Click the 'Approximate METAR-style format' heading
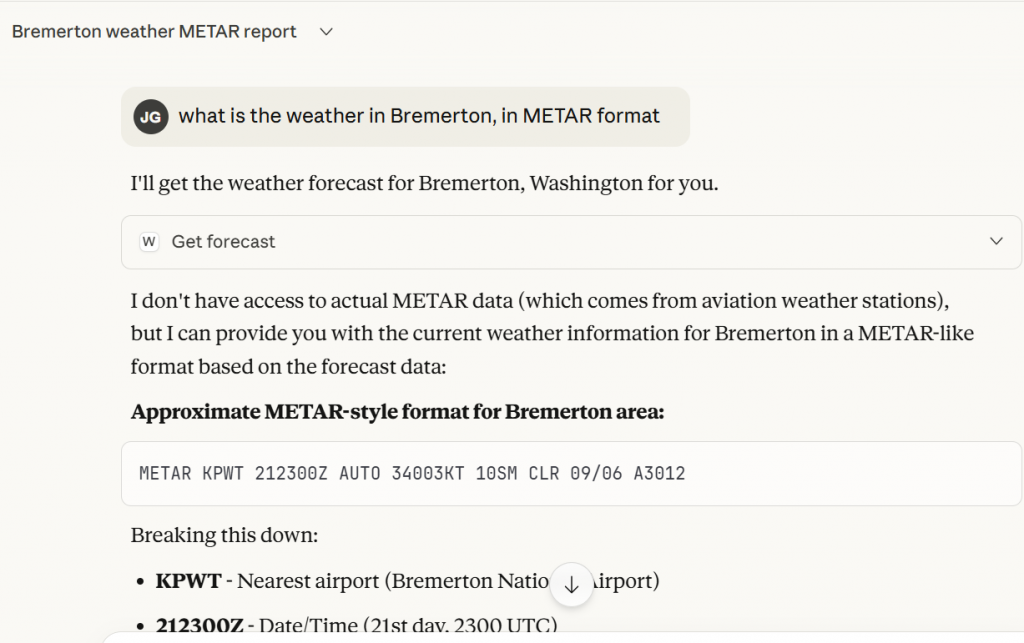1024x643 pixels. pyautogui.click(x=397, y=412)
